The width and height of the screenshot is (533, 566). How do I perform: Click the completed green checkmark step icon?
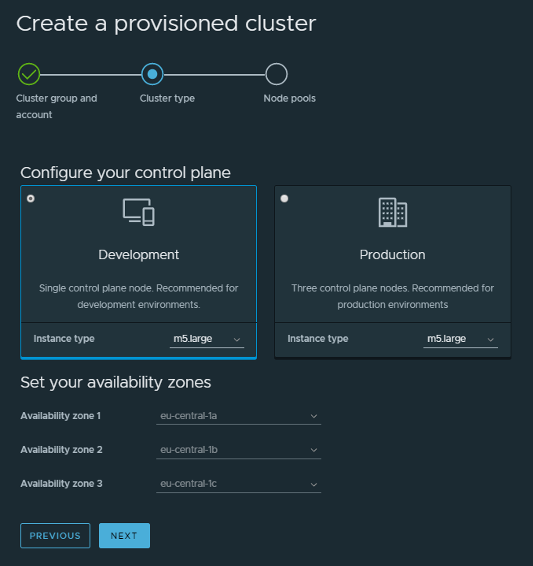click(x=29, y=74)
